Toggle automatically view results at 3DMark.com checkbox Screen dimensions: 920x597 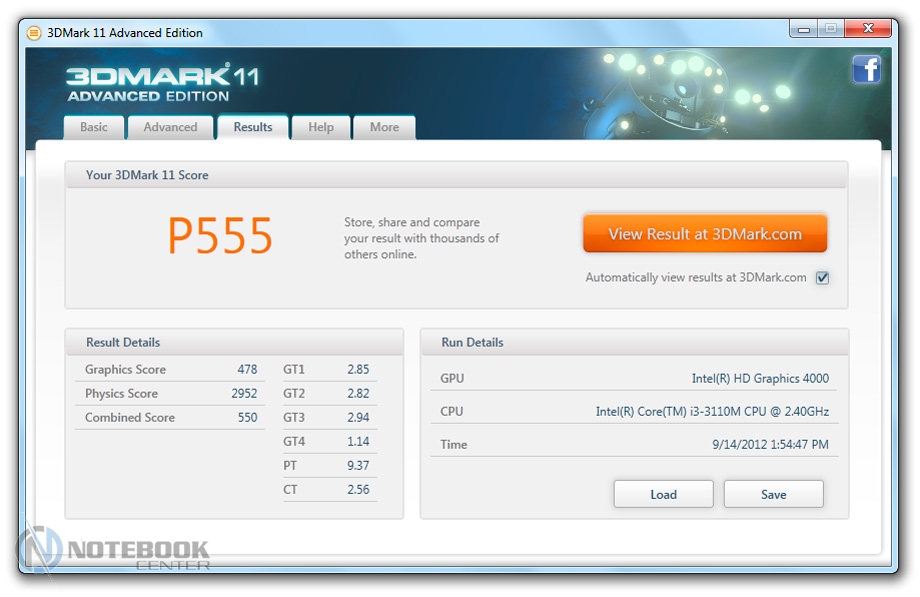[x=822, y=278]
